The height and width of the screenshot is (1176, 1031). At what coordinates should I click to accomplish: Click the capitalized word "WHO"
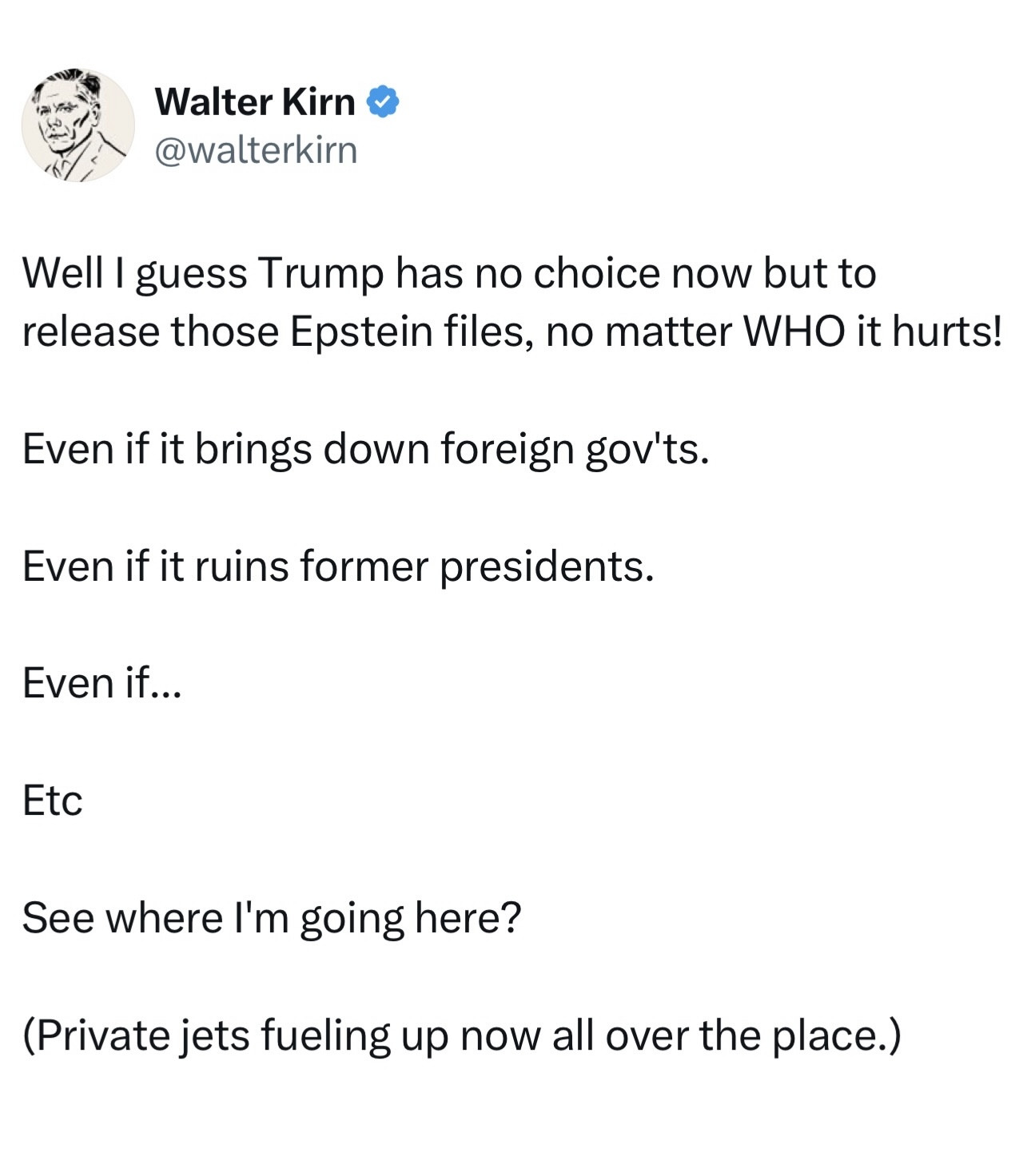point(794,332)
